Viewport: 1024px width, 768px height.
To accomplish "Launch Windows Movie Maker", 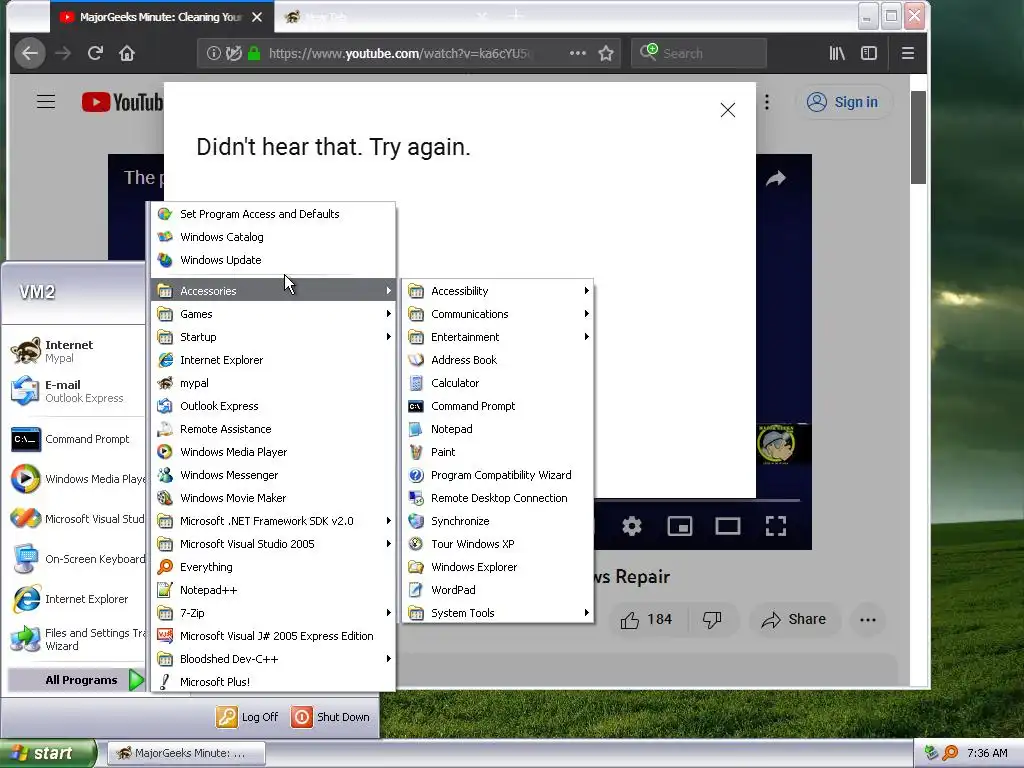I will (x=273, y=498).
